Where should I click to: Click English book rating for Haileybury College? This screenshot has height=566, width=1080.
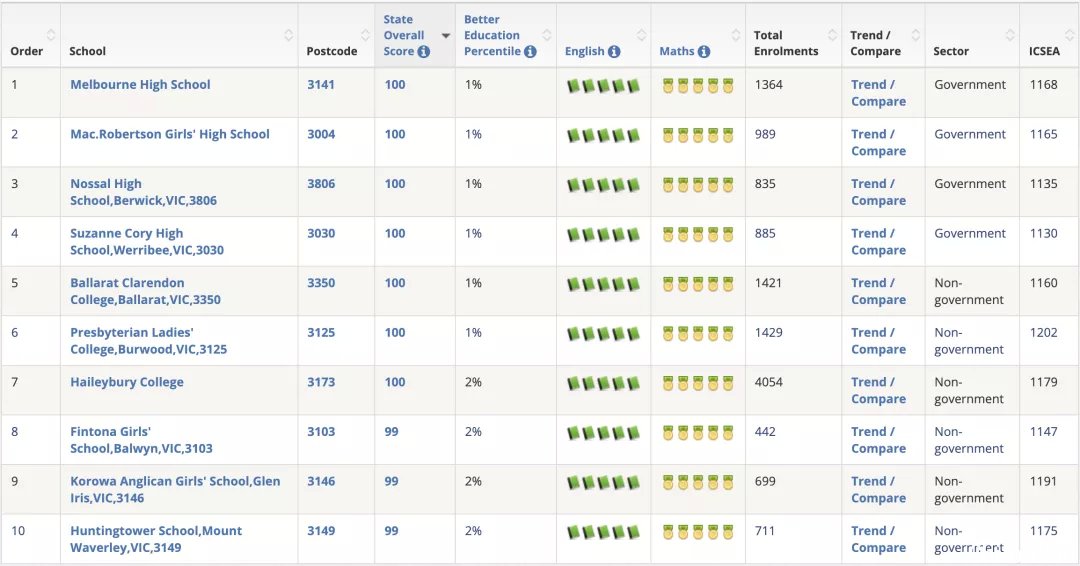click(603, 384)
